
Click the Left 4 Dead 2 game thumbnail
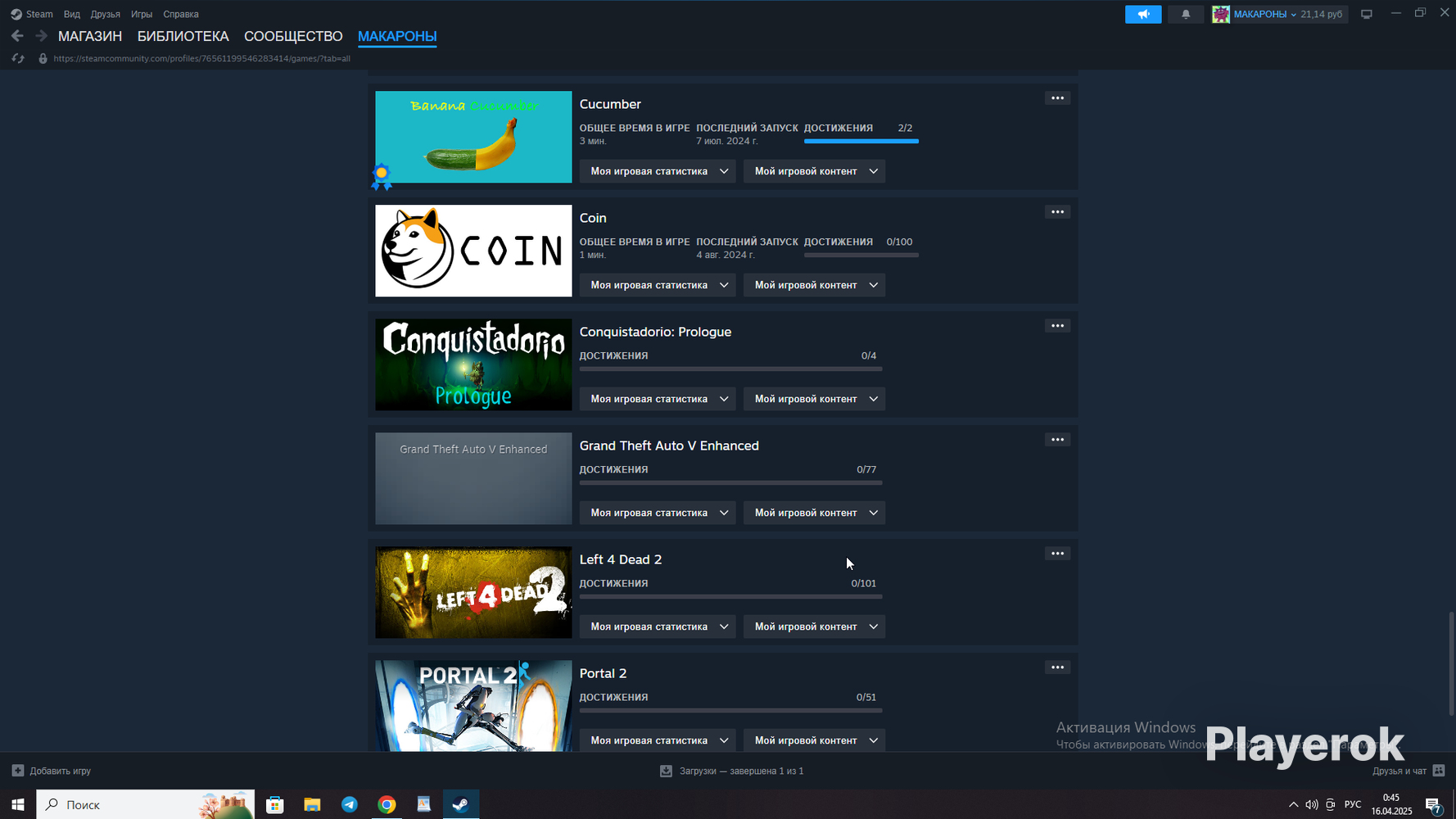[473, 592]
